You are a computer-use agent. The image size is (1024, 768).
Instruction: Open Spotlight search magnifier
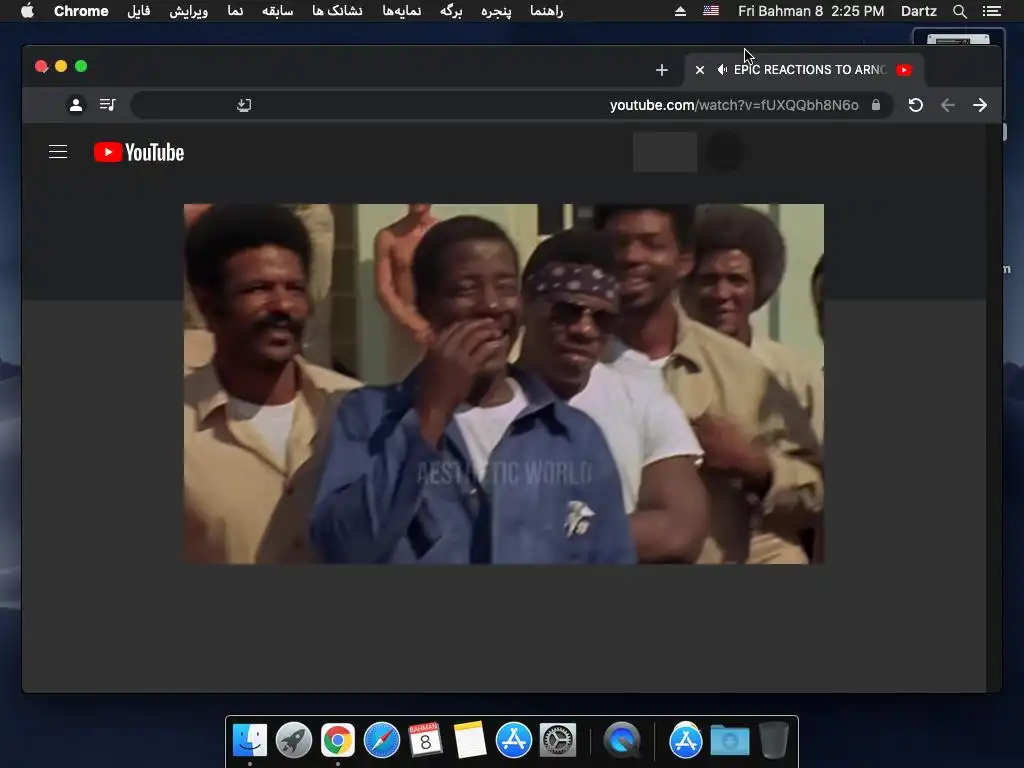(959, 11)
